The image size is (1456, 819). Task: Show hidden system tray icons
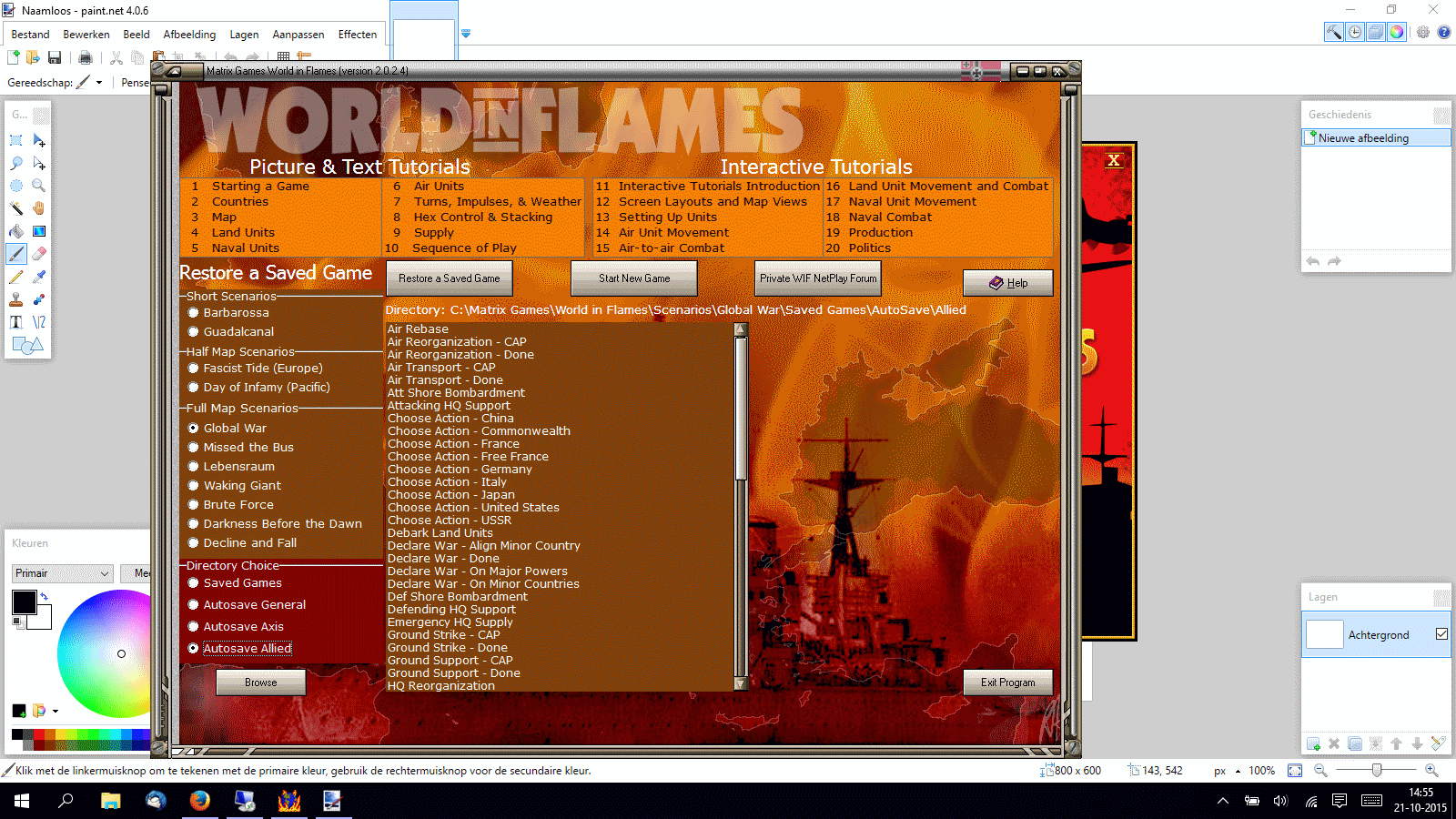(1223, 801)
